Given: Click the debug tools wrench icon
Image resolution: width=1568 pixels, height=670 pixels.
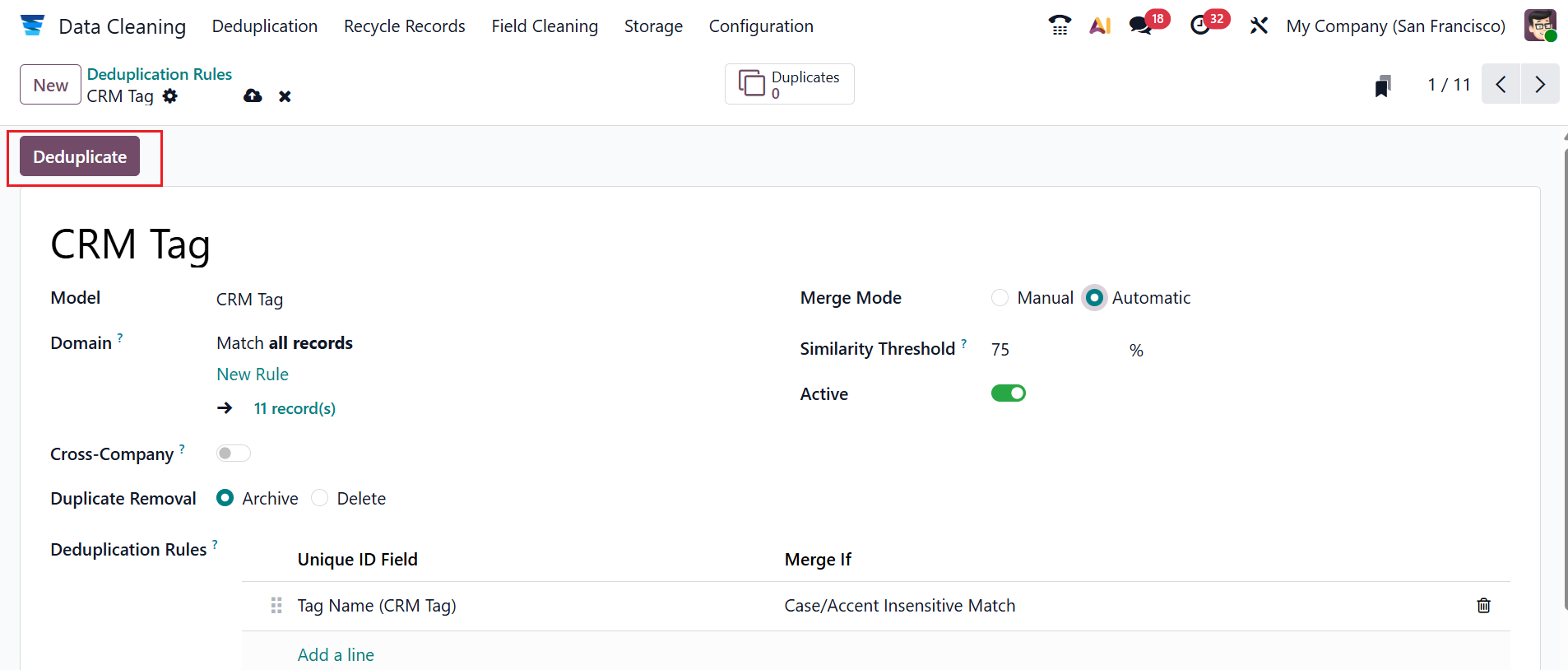Looking at the screenshot, I should [x=1259, y=26].
